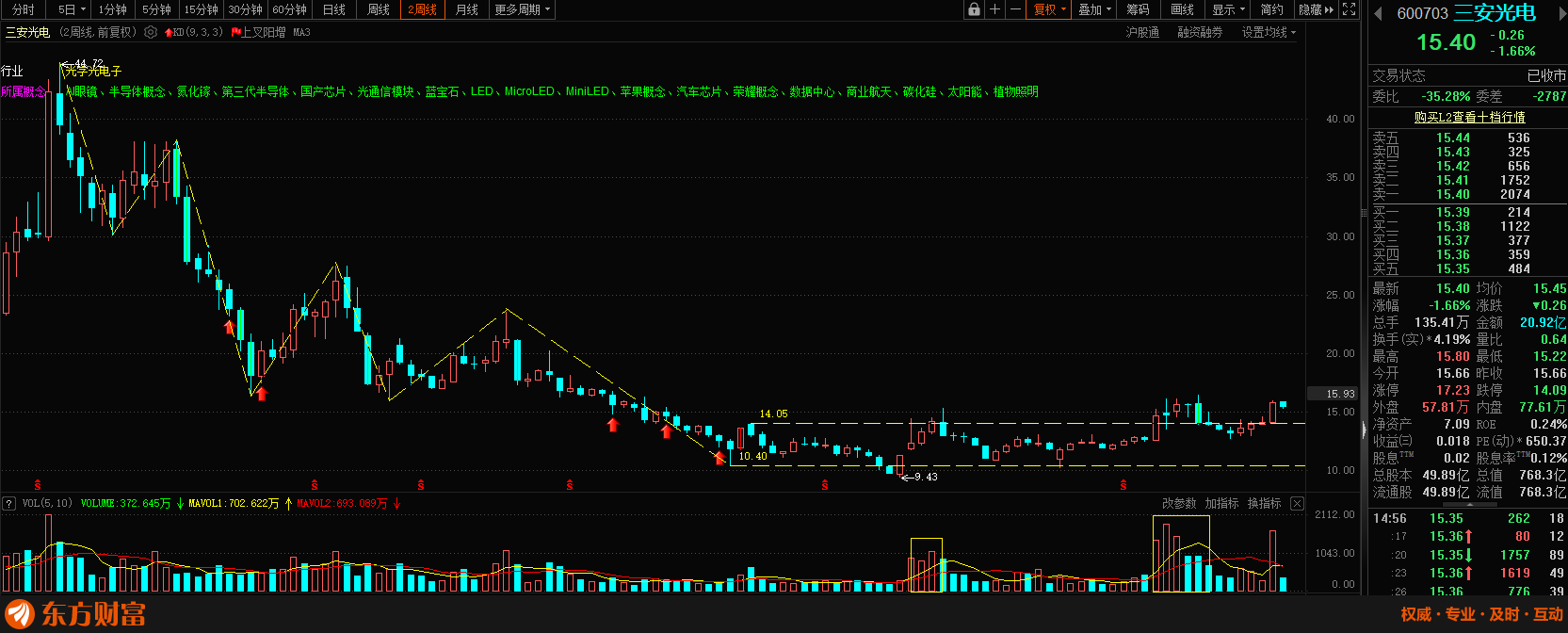The height and width of the screenshot is (633, 1568).
Task: Click the 数据中心 concept link
Action: [812, 91]
